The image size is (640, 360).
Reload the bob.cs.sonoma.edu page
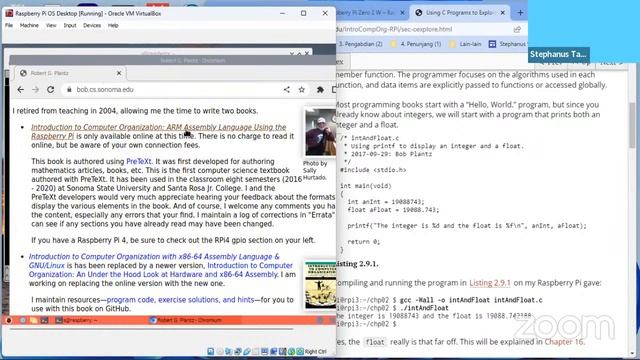(51, 89)
